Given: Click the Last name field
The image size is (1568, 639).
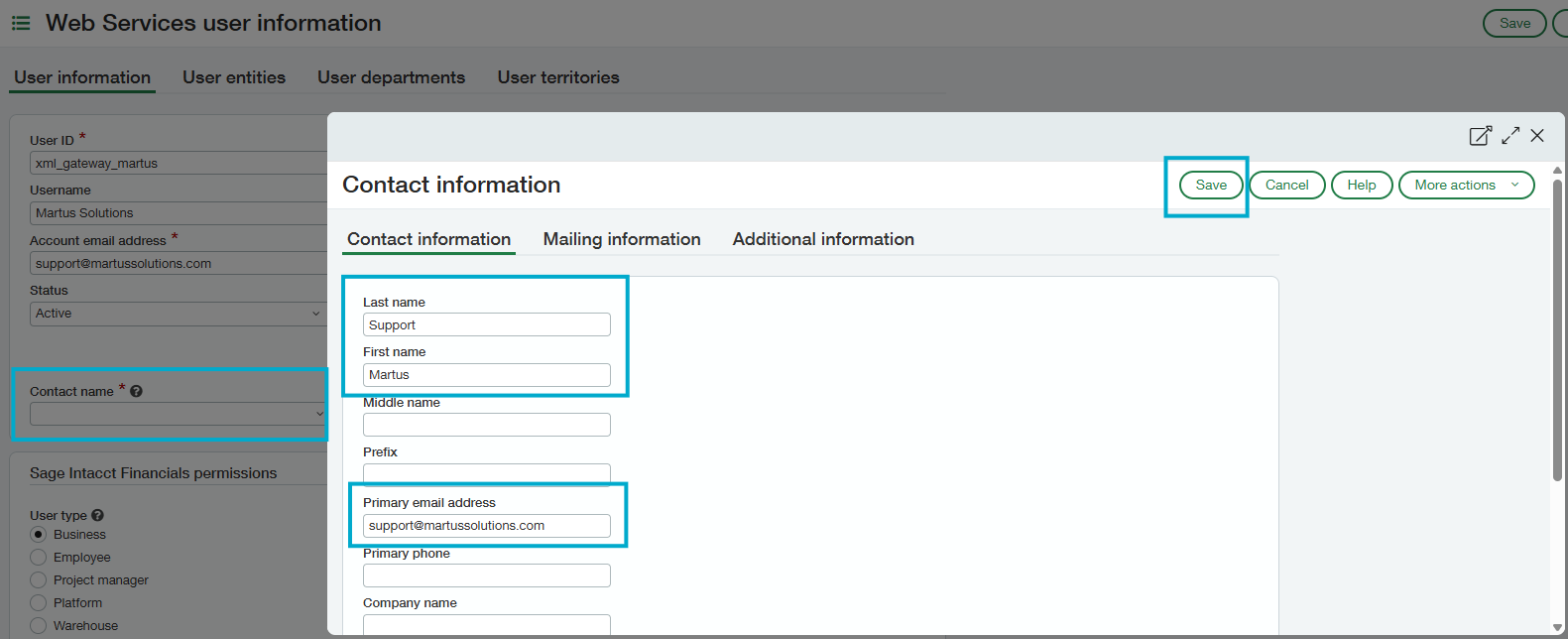Looking at the screenshot, I should [487, 325].
